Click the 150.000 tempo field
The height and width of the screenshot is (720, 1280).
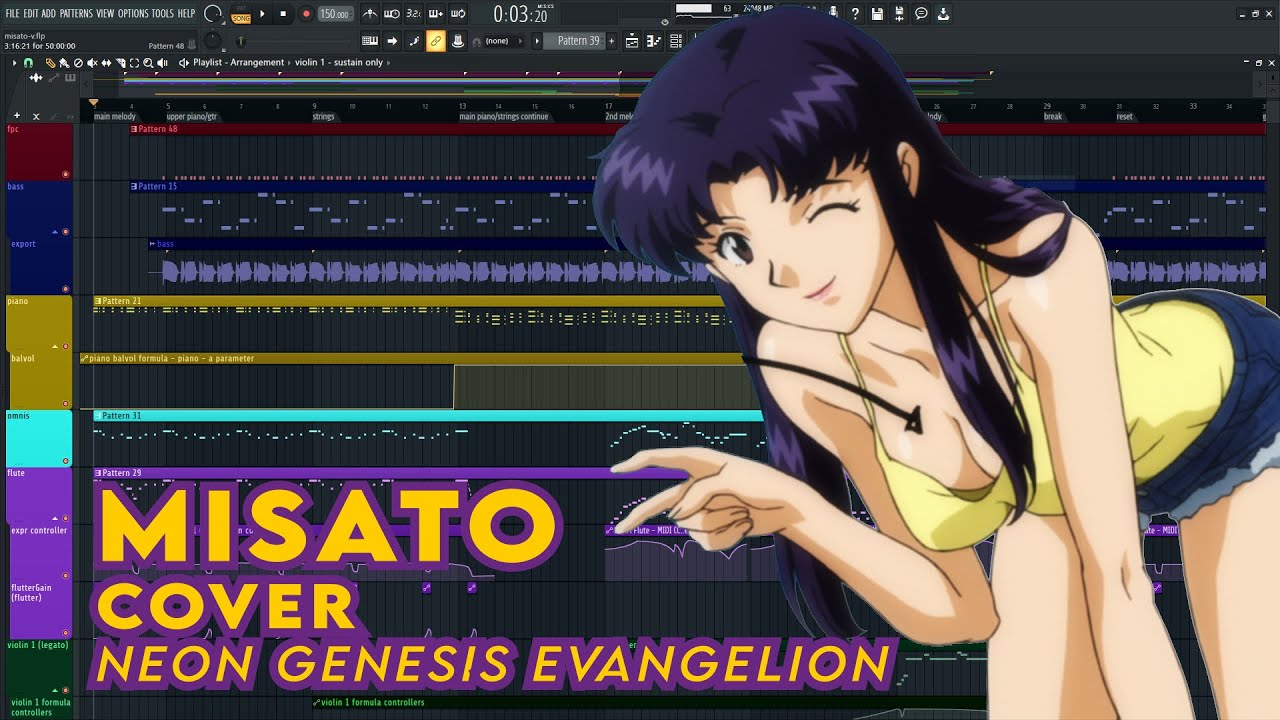click(x=335, y=14)
